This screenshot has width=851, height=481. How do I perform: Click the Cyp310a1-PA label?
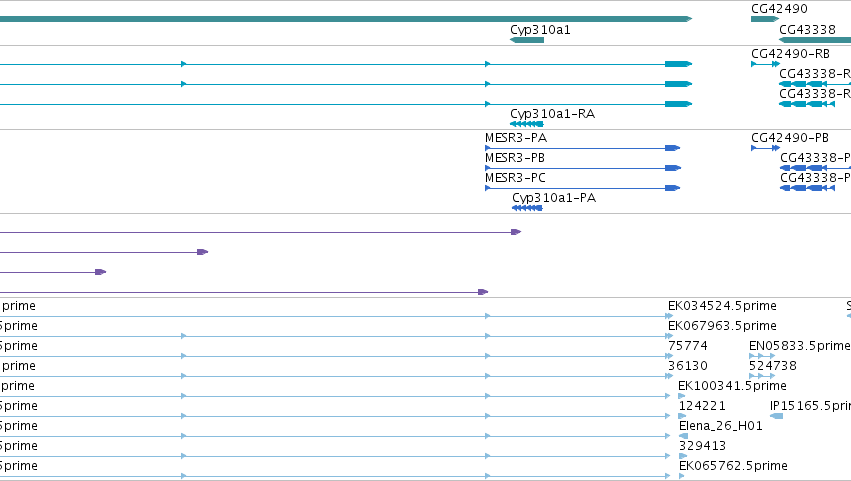(554, 198)
